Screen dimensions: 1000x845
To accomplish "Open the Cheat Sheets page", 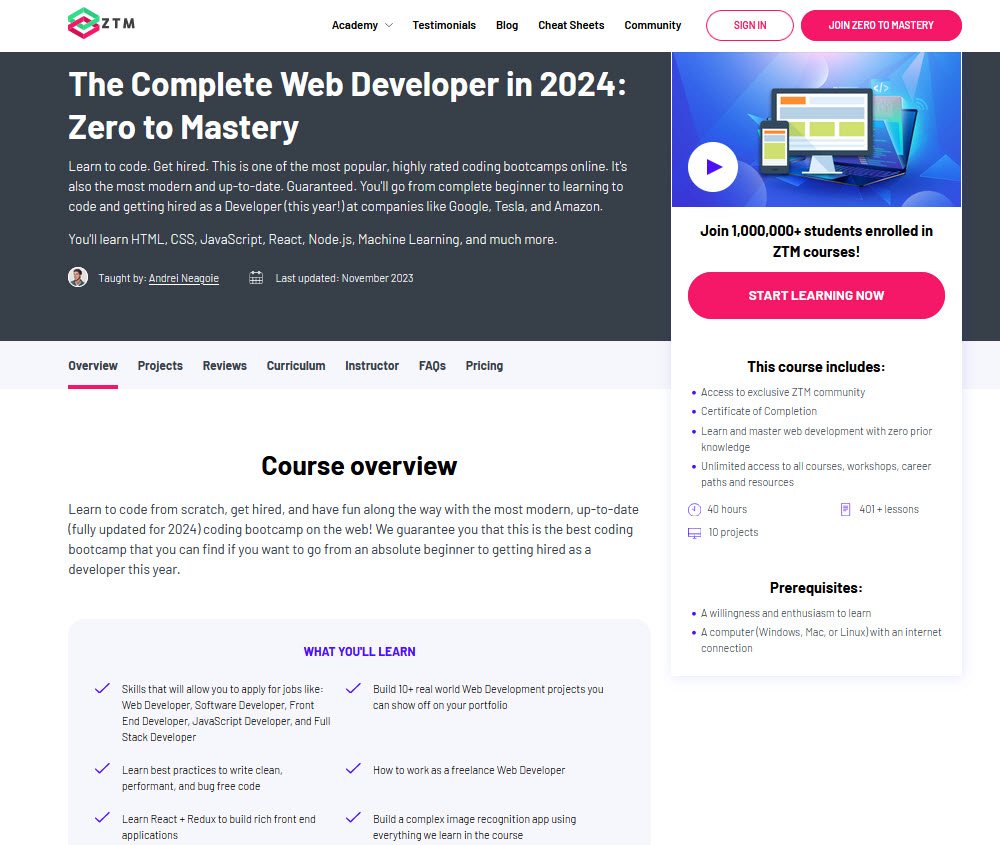I will 571,25.
